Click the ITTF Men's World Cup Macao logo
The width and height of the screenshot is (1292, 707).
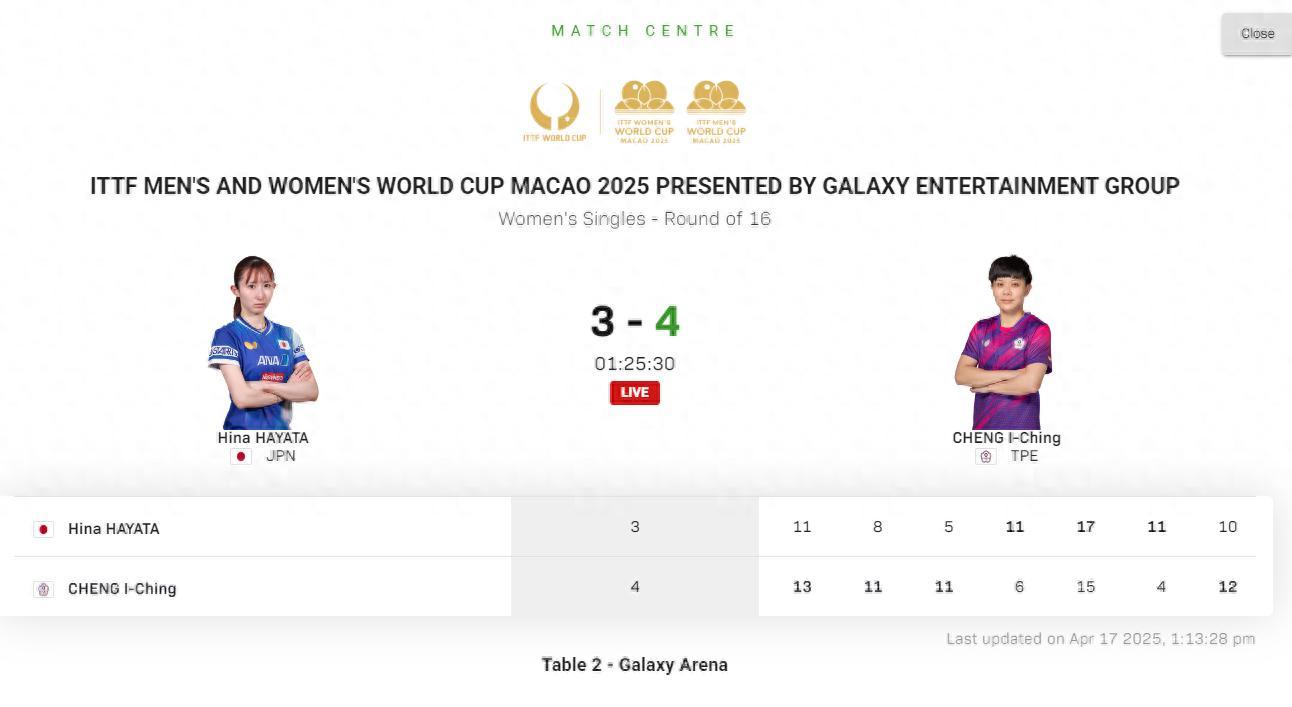coord(716,112)
